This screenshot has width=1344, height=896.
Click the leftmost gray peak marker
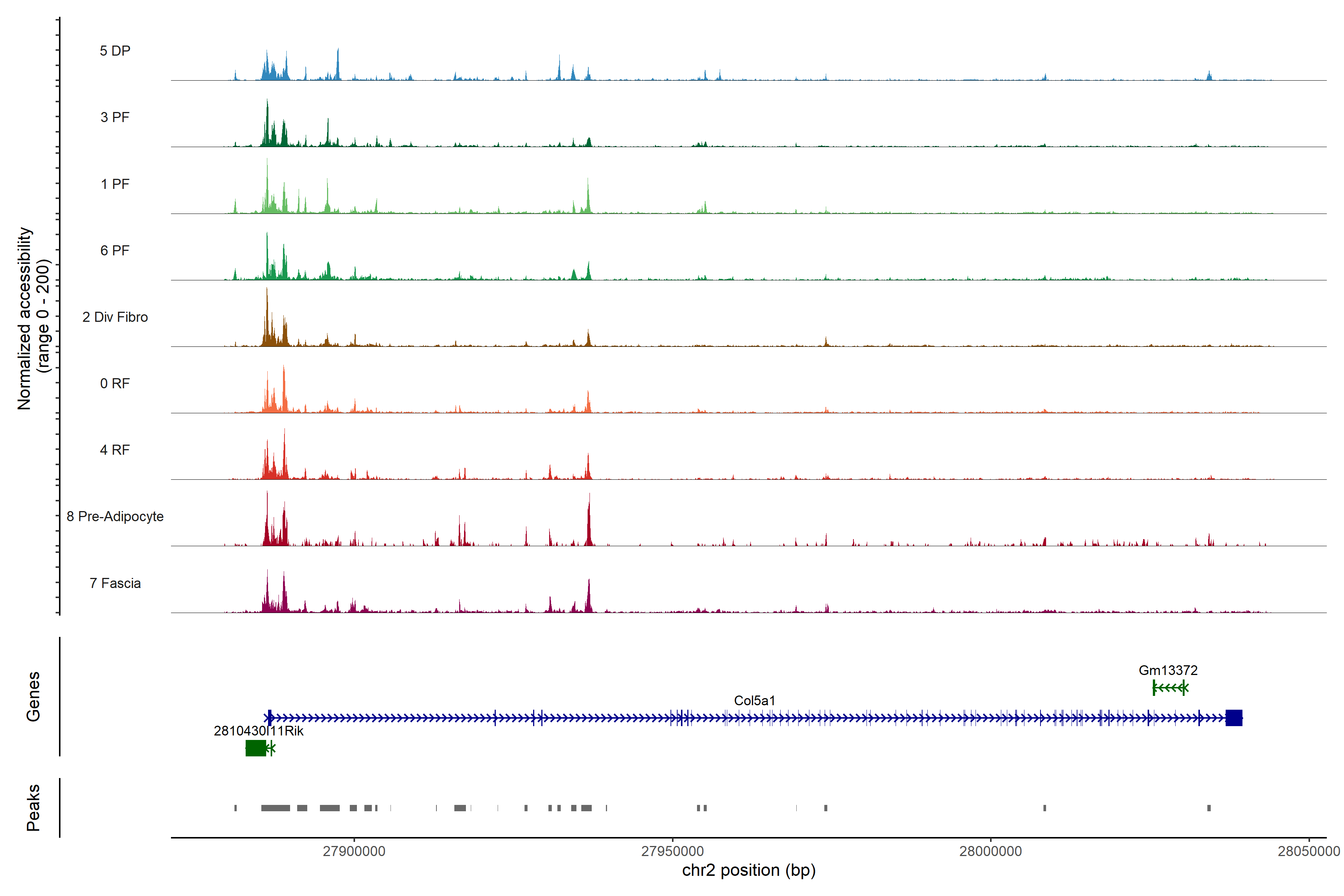click(x=236, y=808)
